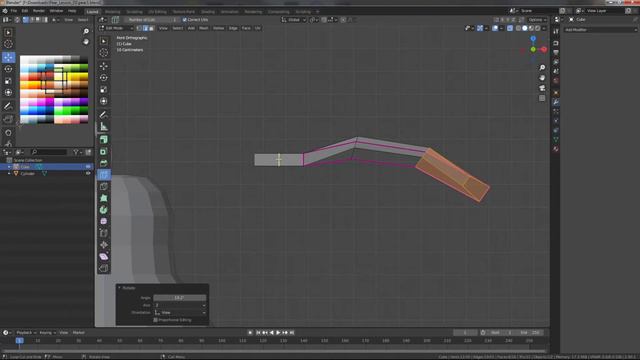The width and height of the screenshot is (640, 360).
Task: Click the viewport zoom magnifier gizmo
Action: [x=542, y=67]
